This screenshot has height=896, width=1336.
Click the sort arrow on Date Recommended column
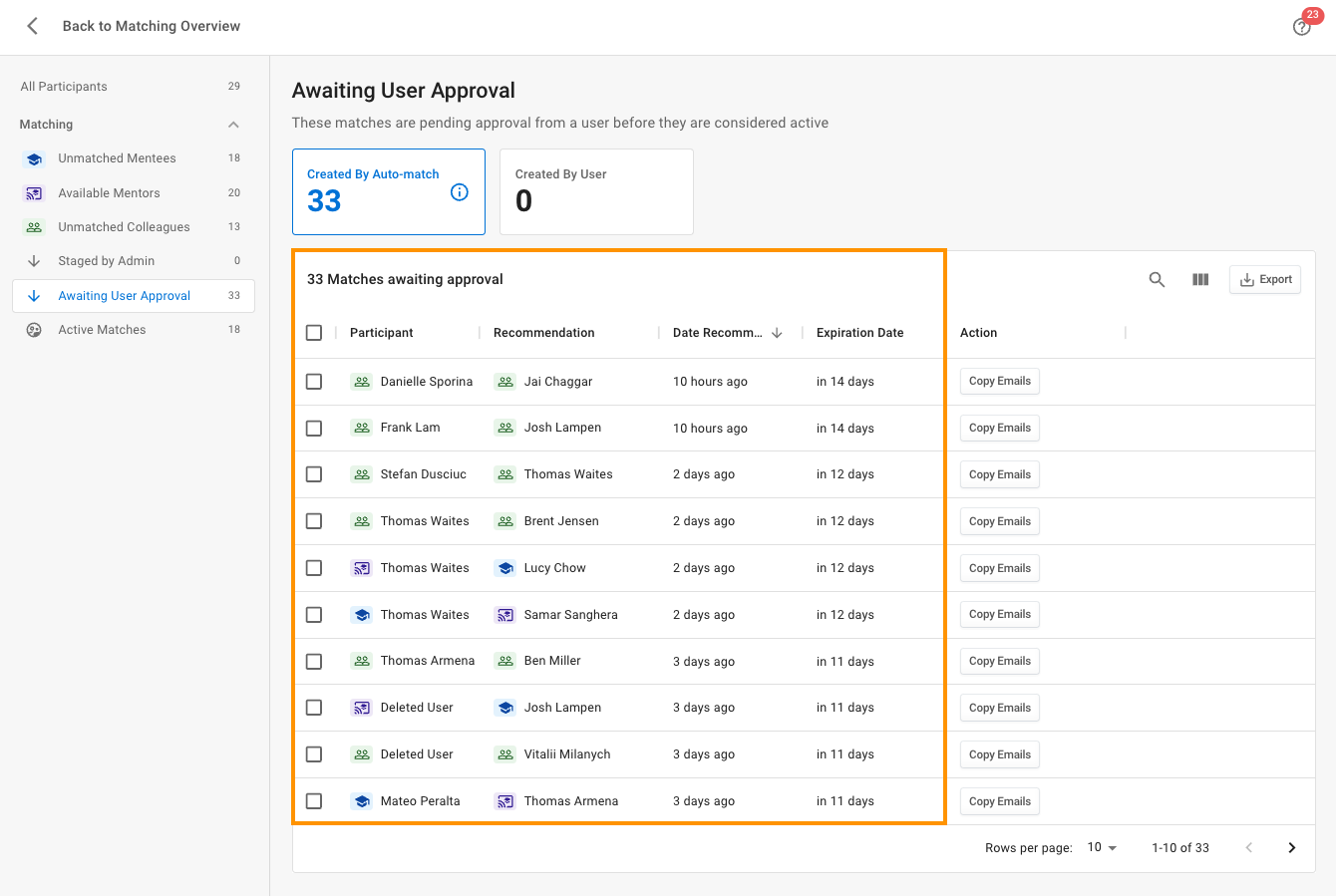coord(777,333)
